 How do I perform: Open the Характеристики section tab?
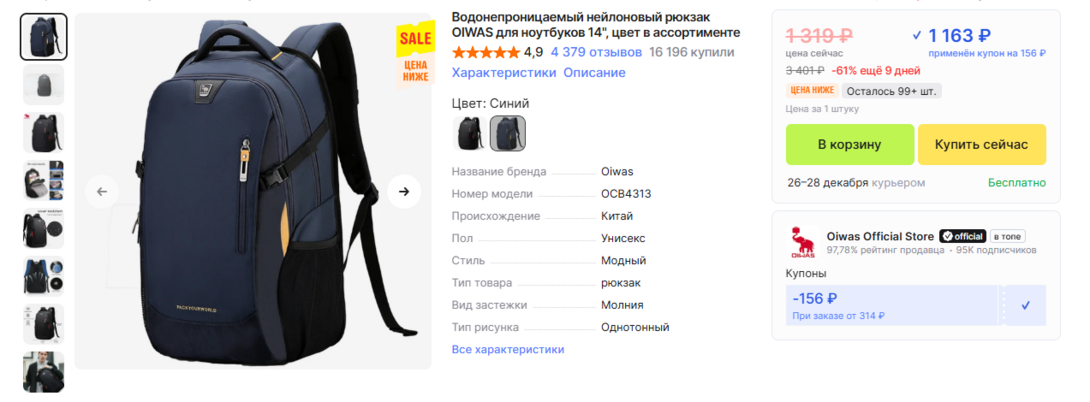504,72
